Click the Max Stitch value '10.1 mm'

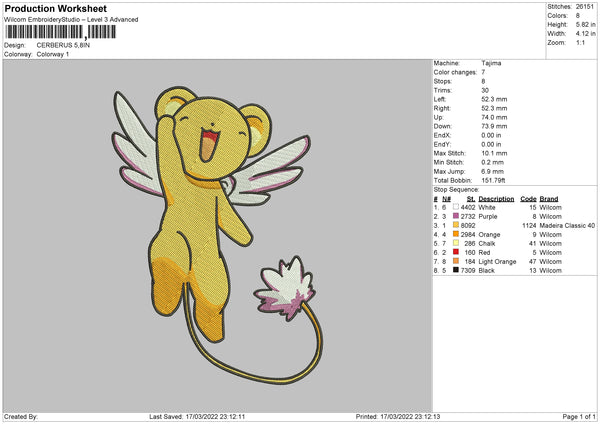(494, 153)
